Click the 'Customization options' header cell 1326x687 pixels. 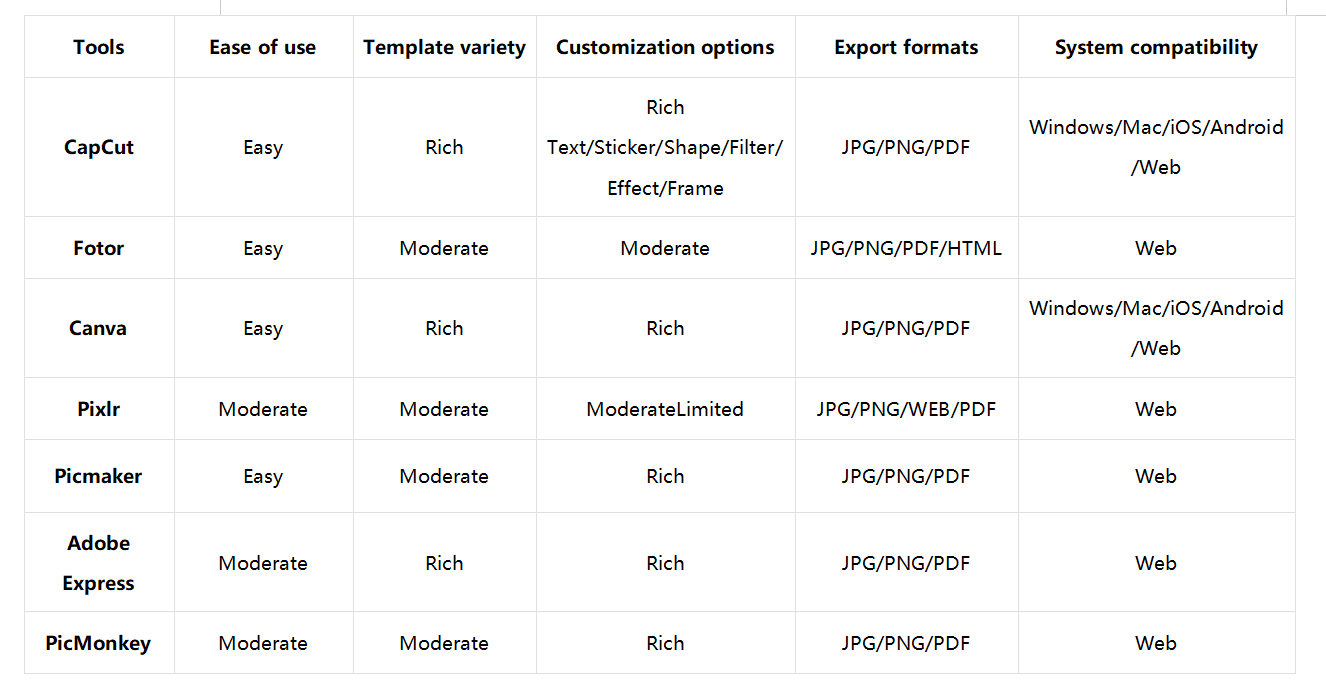[x=665, y=47]
